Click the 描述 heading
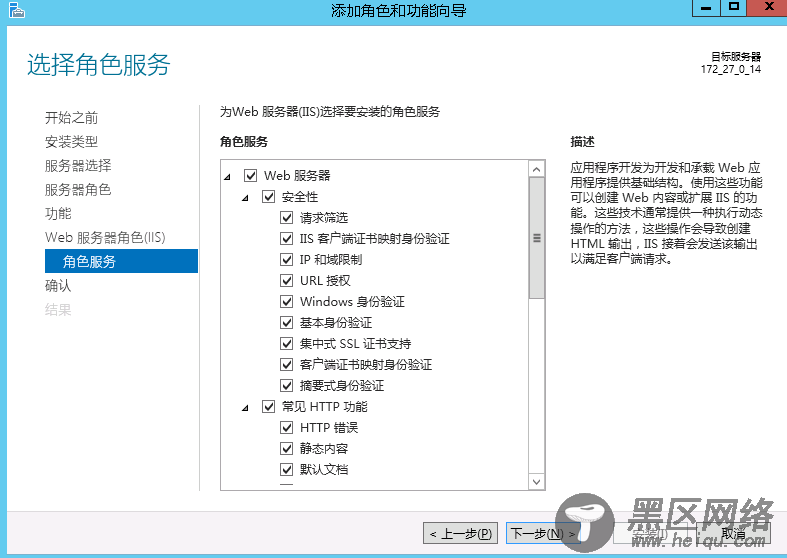Screen dimensions: 787x558 583,142
